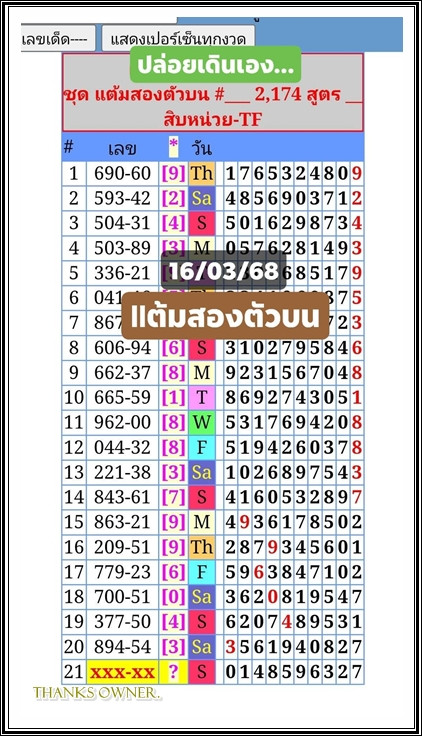The width and height of the screenshot is (422, 736).
Task: Select number 690-60 in row 1
Action: pos(123,174)
